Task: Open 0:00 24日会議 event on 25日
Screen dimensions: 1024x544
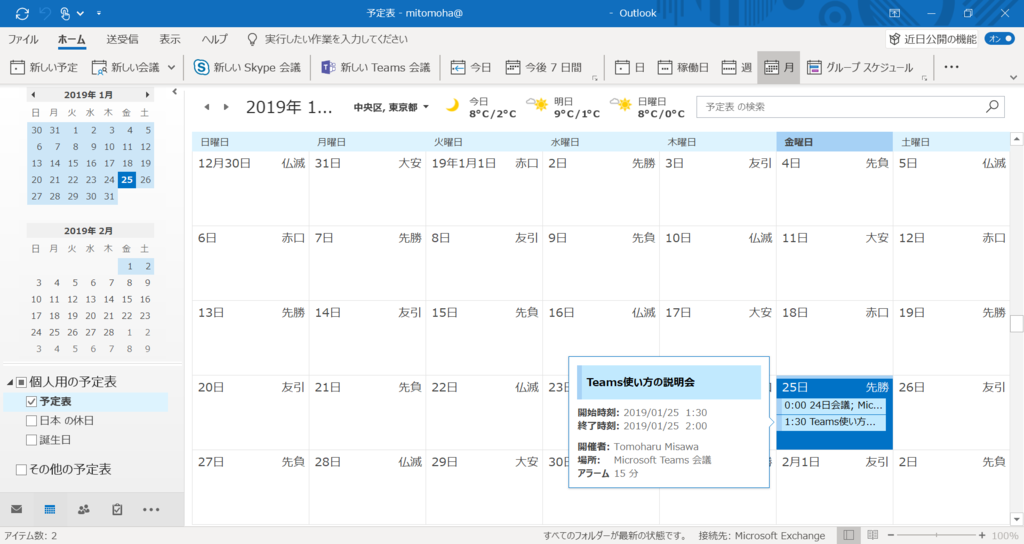Action: 833,406
